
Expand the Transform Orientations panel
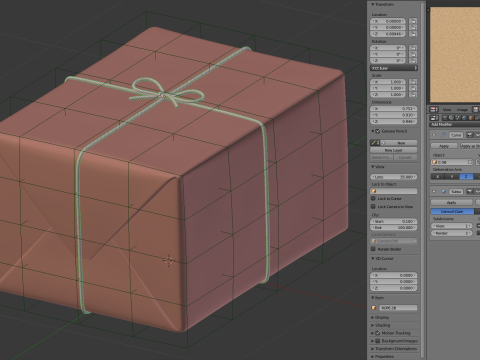click(x=373, y=349)
